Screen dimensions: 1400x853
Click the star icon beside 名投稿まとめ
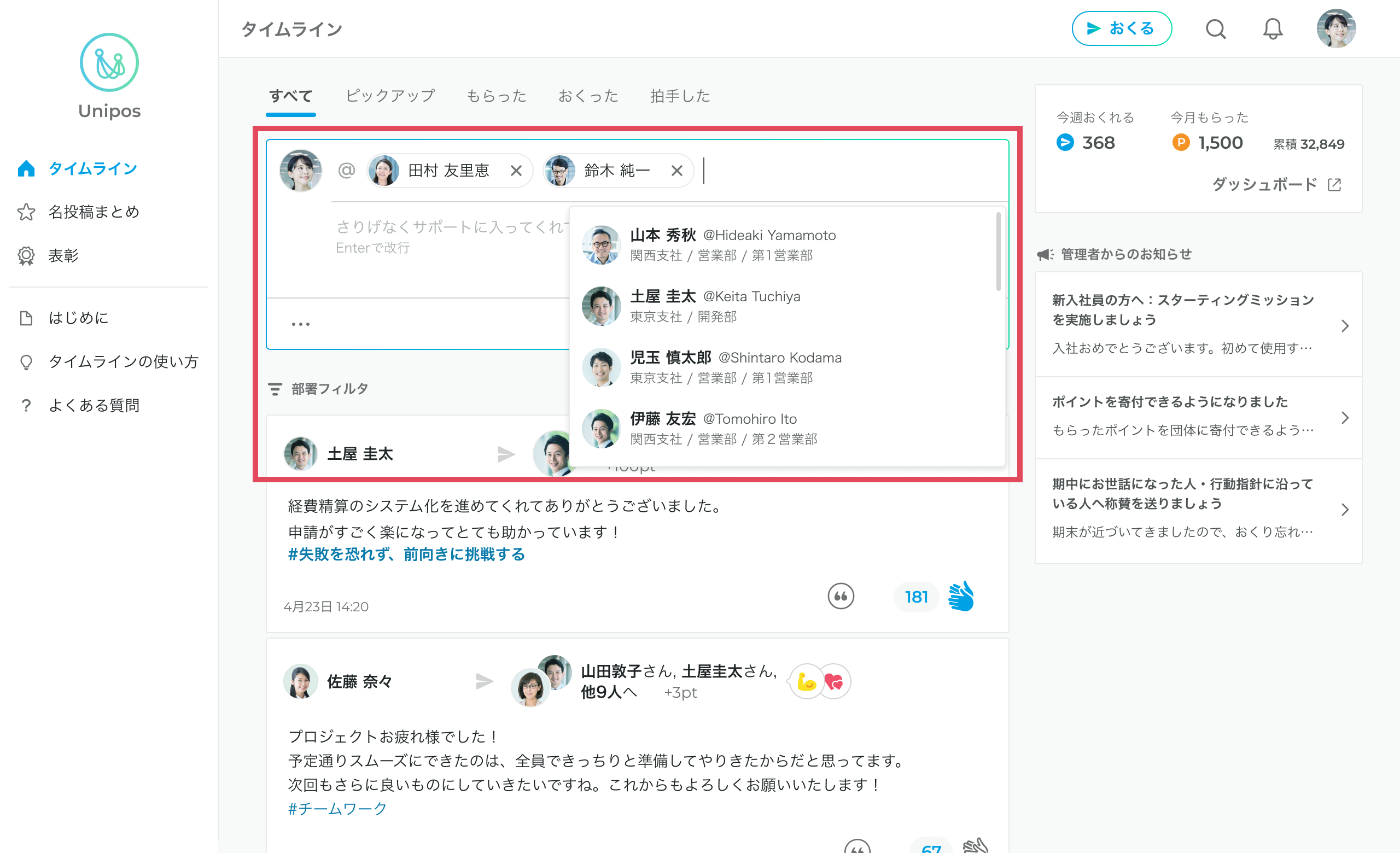[x=26, y=211]
